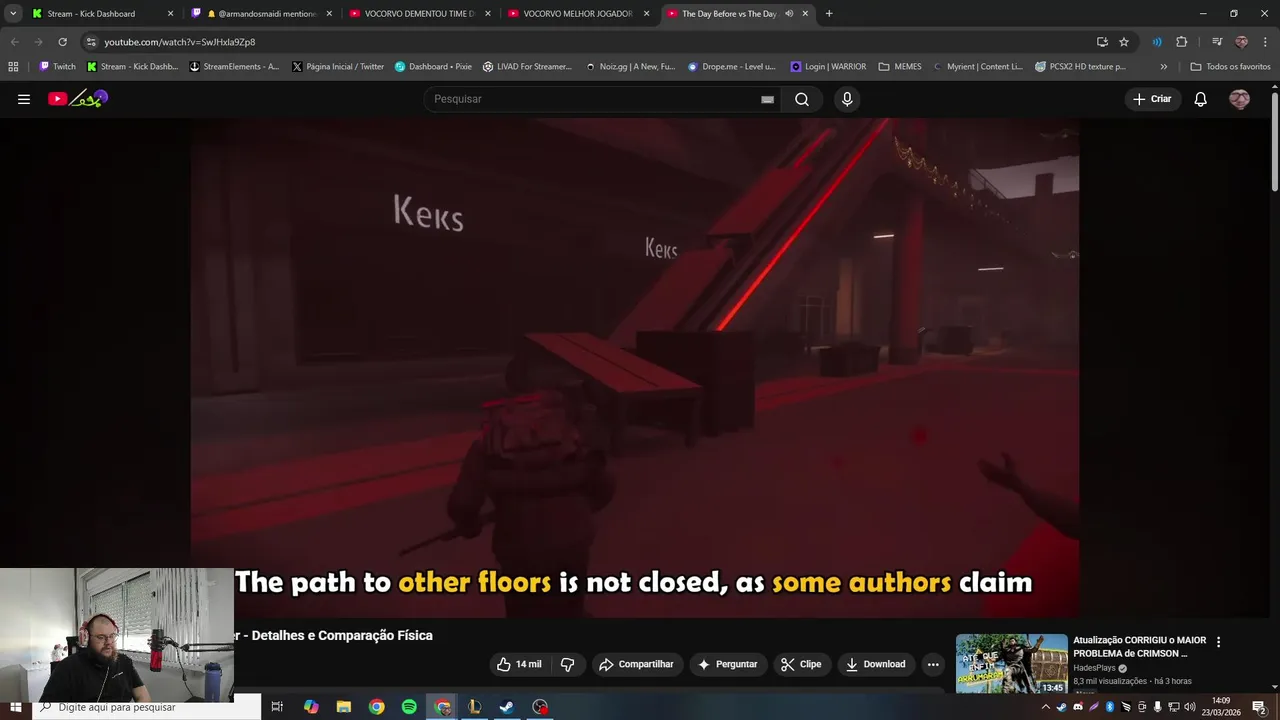
Task: Switch to the @armandosmaidi mentioned tab
Action: click(260, 14)
